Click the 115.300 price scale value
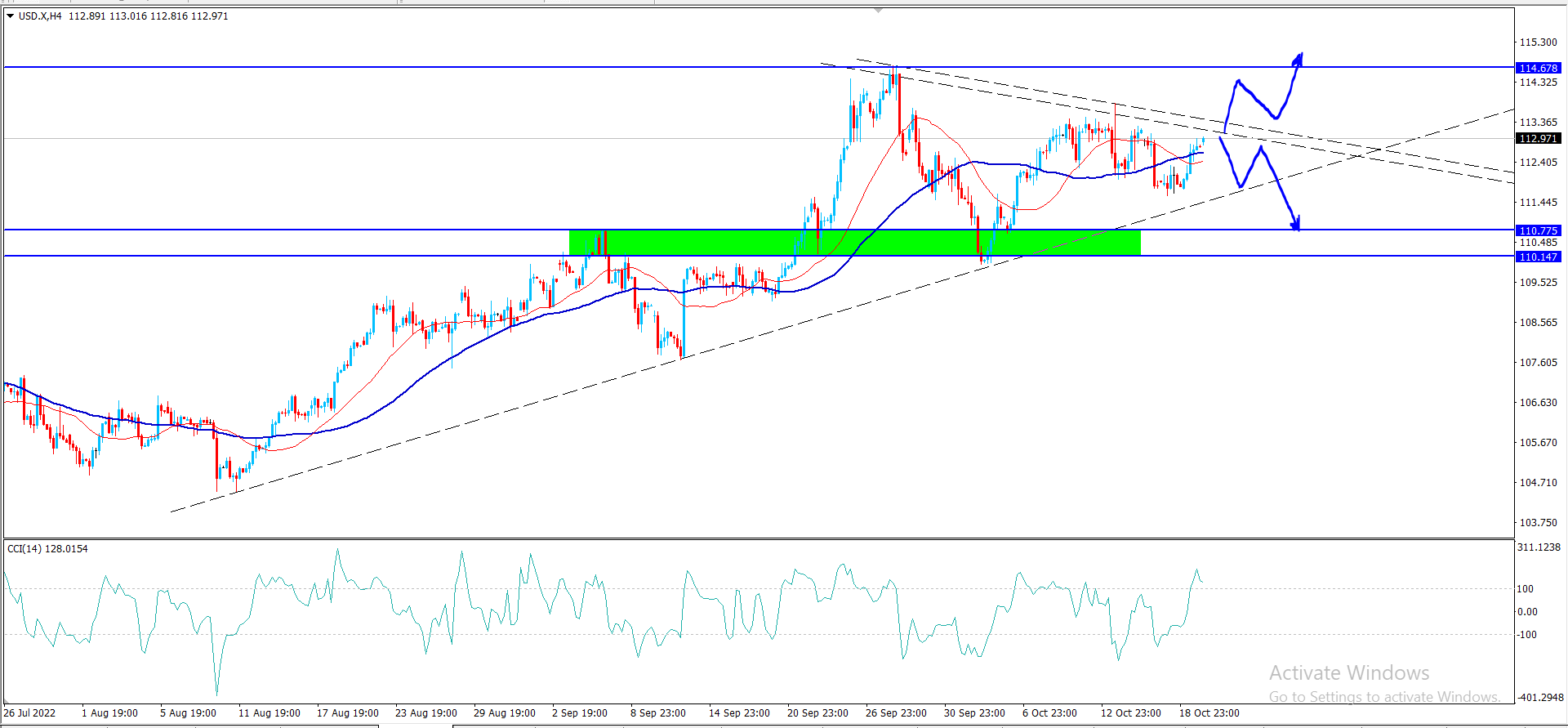The image size is (1568, 728). click(1538, 42)
